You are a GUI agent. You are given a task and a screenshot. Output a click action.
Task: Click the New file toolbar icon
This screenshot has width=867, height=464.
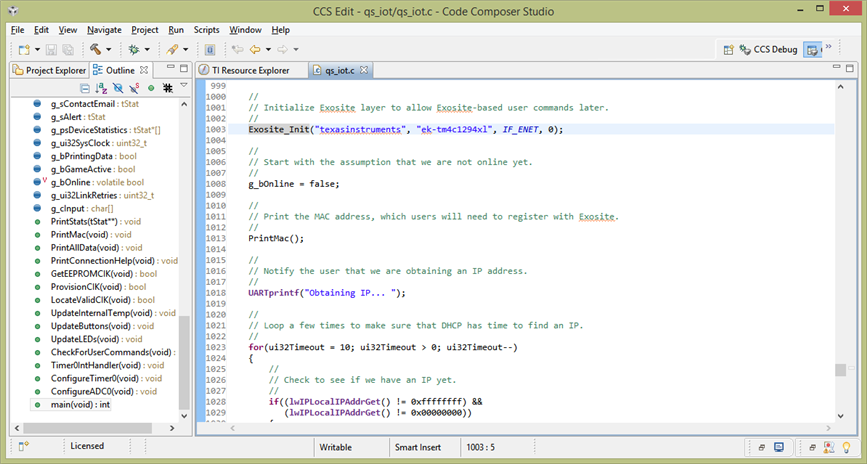tap(23, 49)
